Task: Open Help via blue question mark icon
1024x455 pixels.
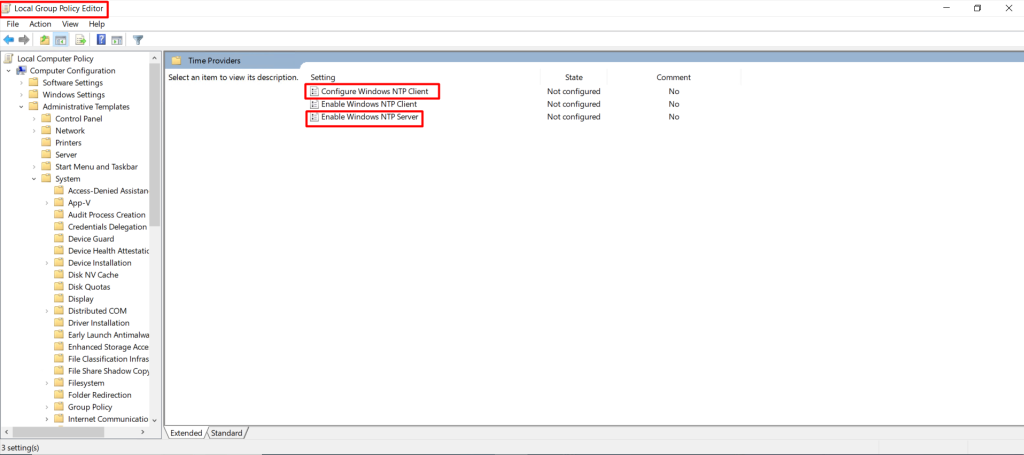Action: [101, 40]
